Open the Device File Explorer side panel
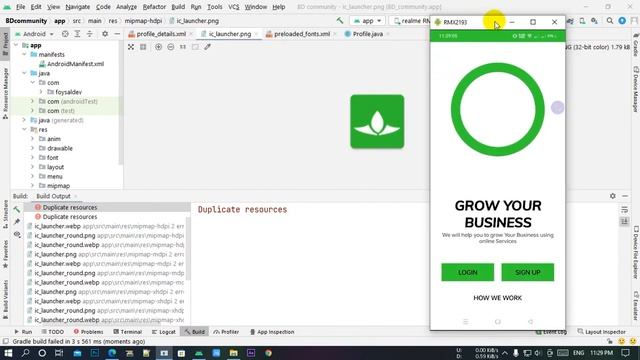 (636, 252)
